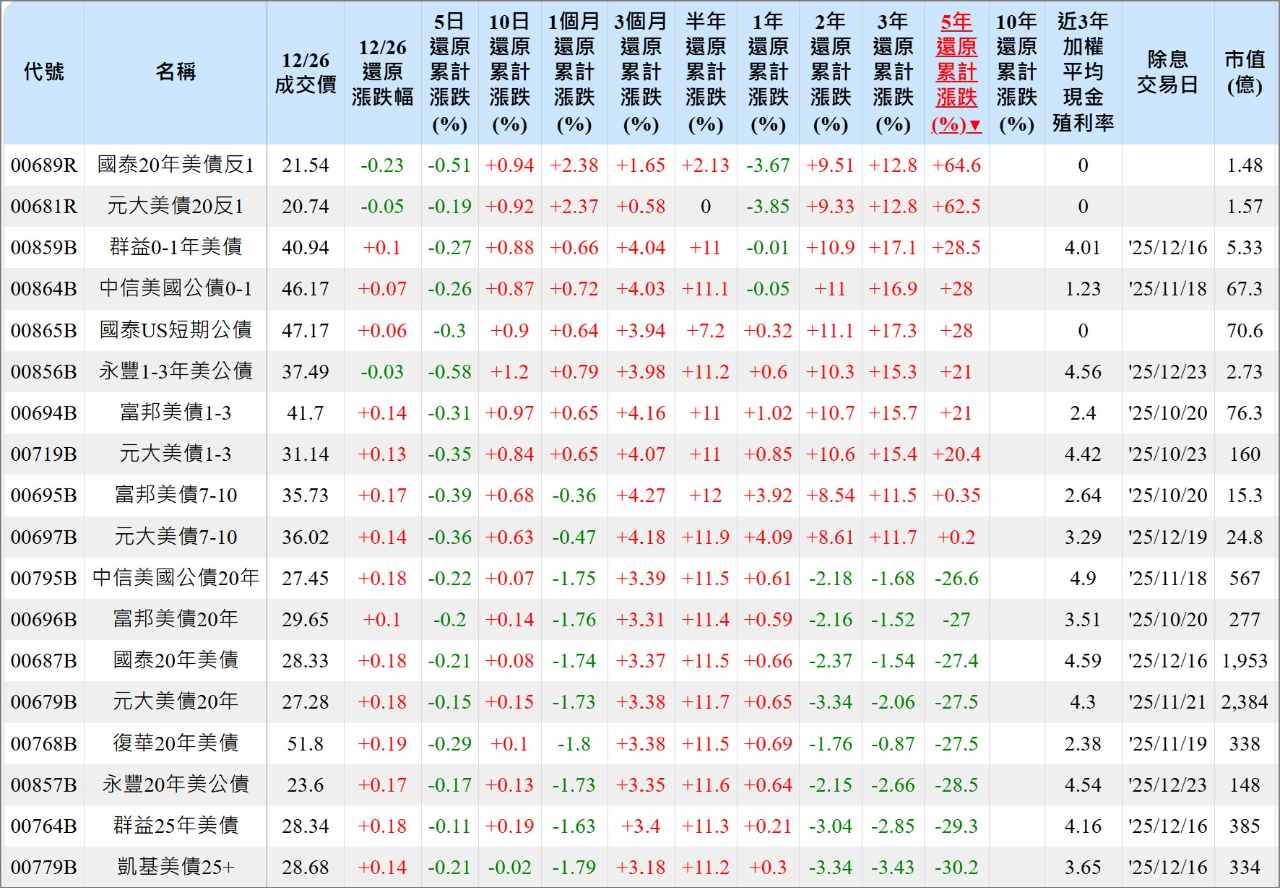Viewport: 1280px width, 888px height.
Task: Open the 富邦美債7-10 name
Action: point(175,495)
